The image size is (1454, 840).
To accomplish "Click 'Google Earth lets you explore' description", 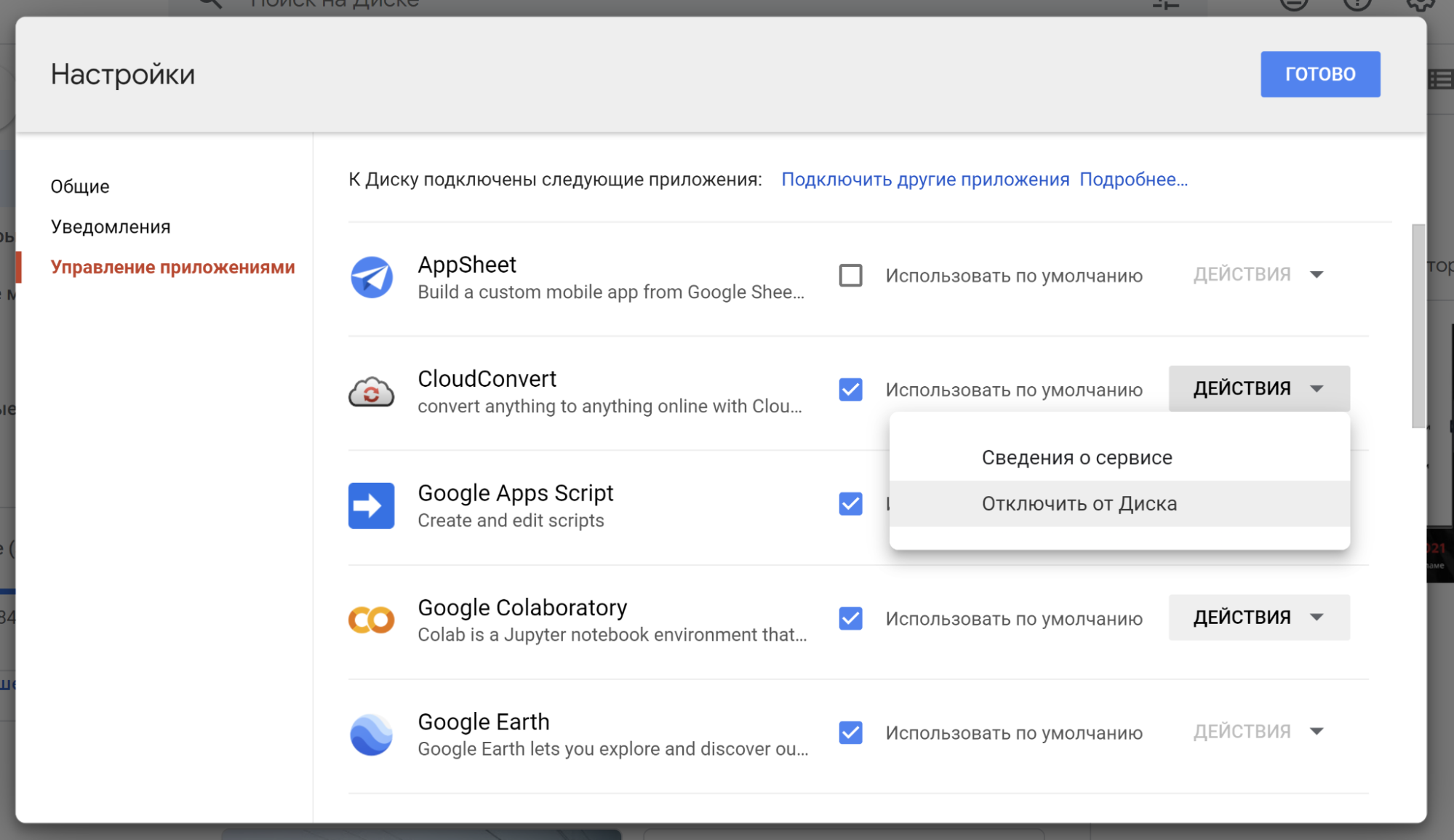I will pyautogui.click(x=613, y=749).
